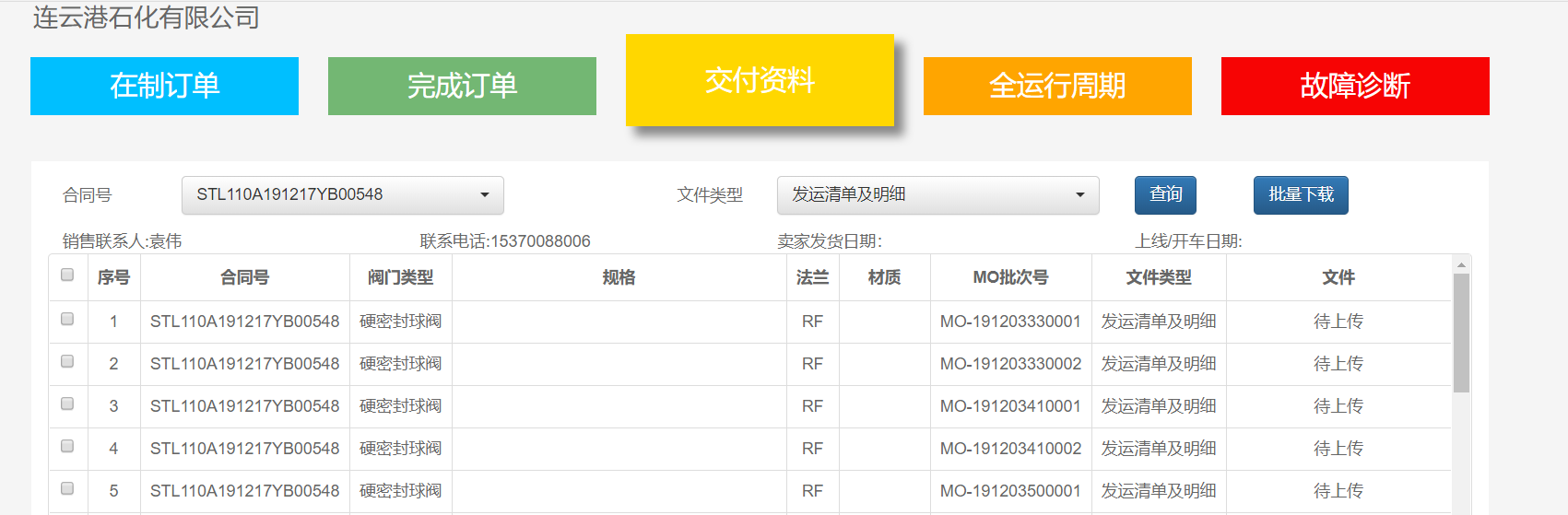Check the checkbox for row 2
The width and height of the screenshot is (1568, 515).
click(x=67, y=361)
